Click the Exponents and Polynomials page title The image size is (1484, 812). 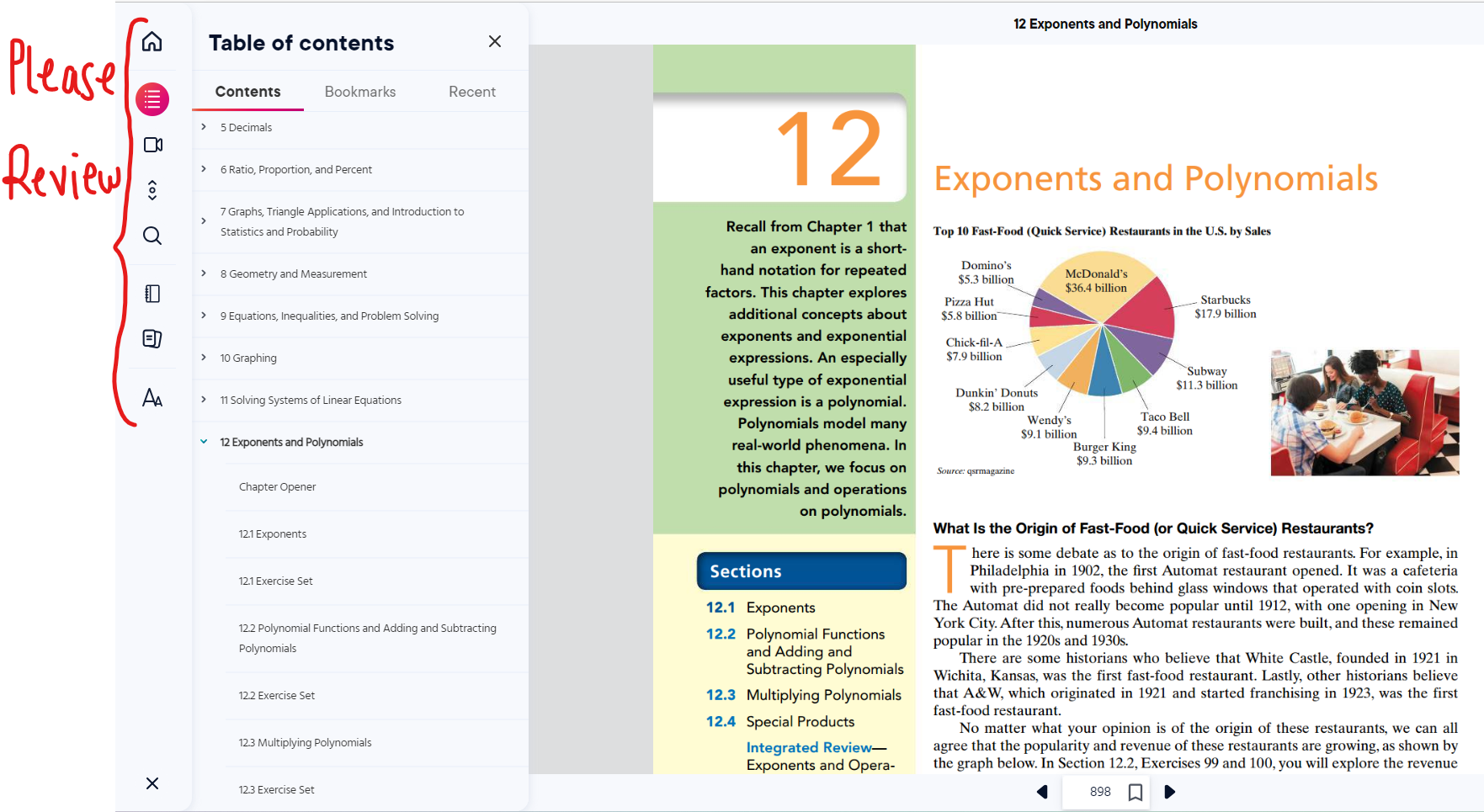pos(1156,178)
